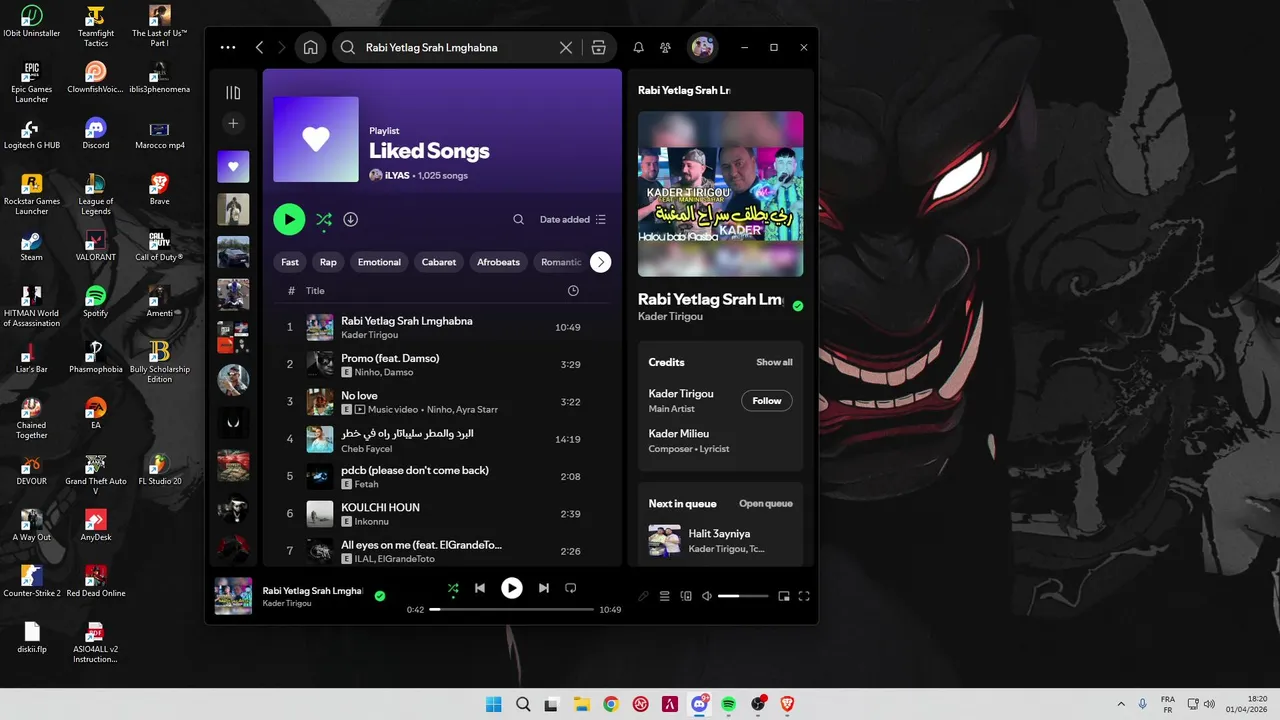The width and height of the screenshot is (1280, 720).
Task: Open the notifications bell
Action: coord(638,47)
